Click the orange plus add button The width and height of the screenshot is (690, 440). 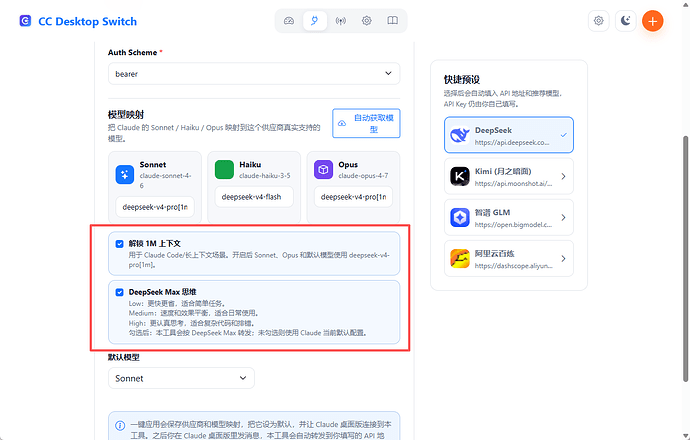click(653, 21)
